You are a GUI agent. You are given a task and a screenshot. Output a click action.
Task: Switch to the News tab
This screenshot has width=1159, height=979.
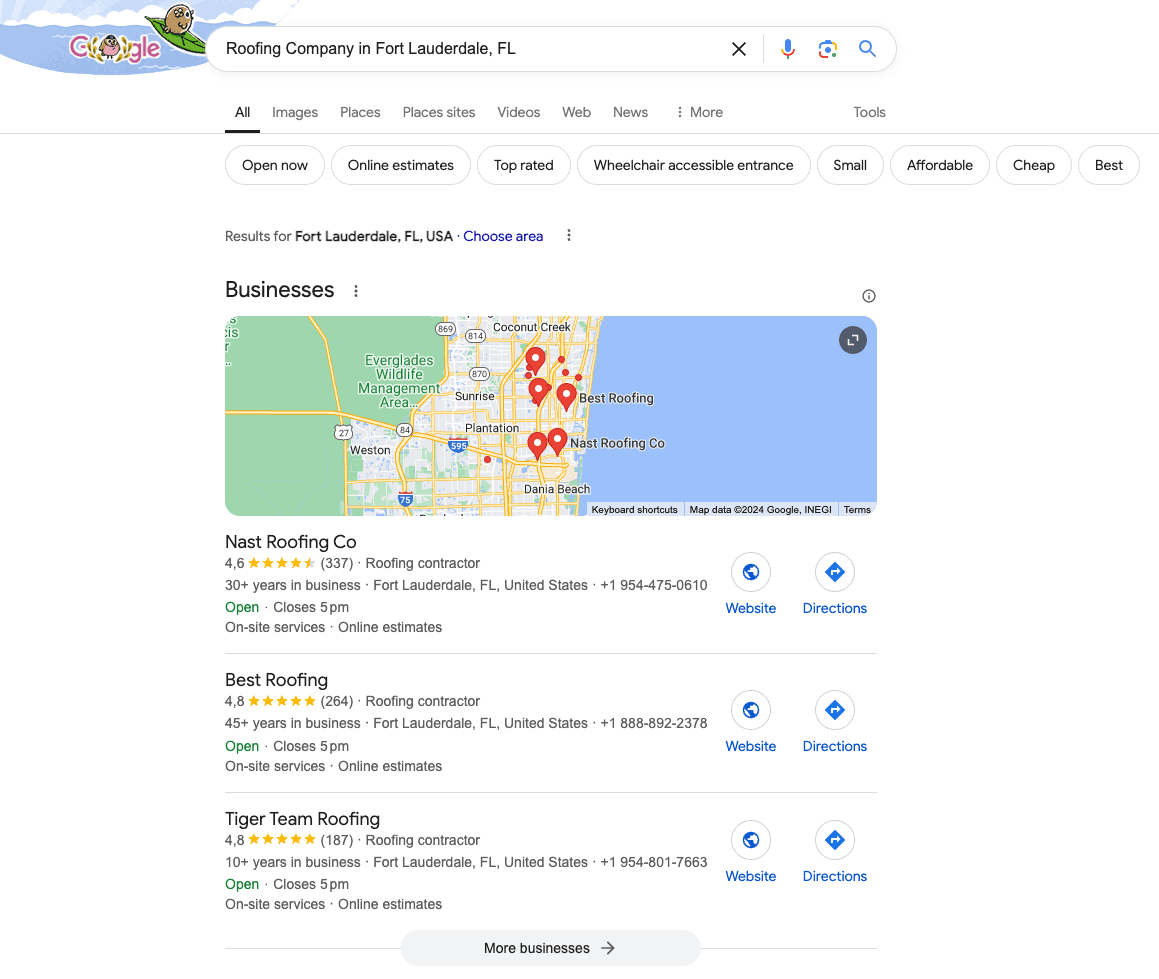point(630,112)
